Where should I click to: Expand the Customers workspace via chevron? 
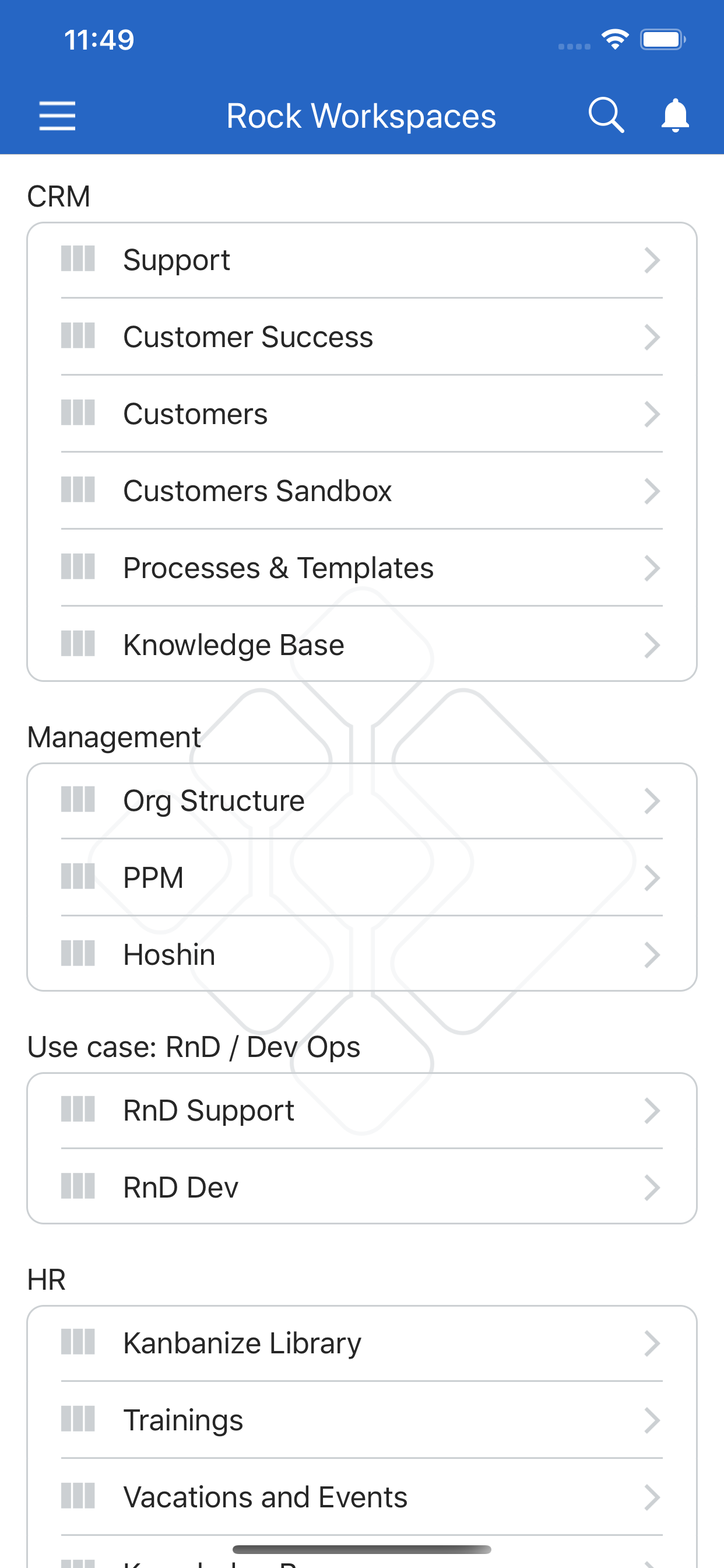(653, 414)
